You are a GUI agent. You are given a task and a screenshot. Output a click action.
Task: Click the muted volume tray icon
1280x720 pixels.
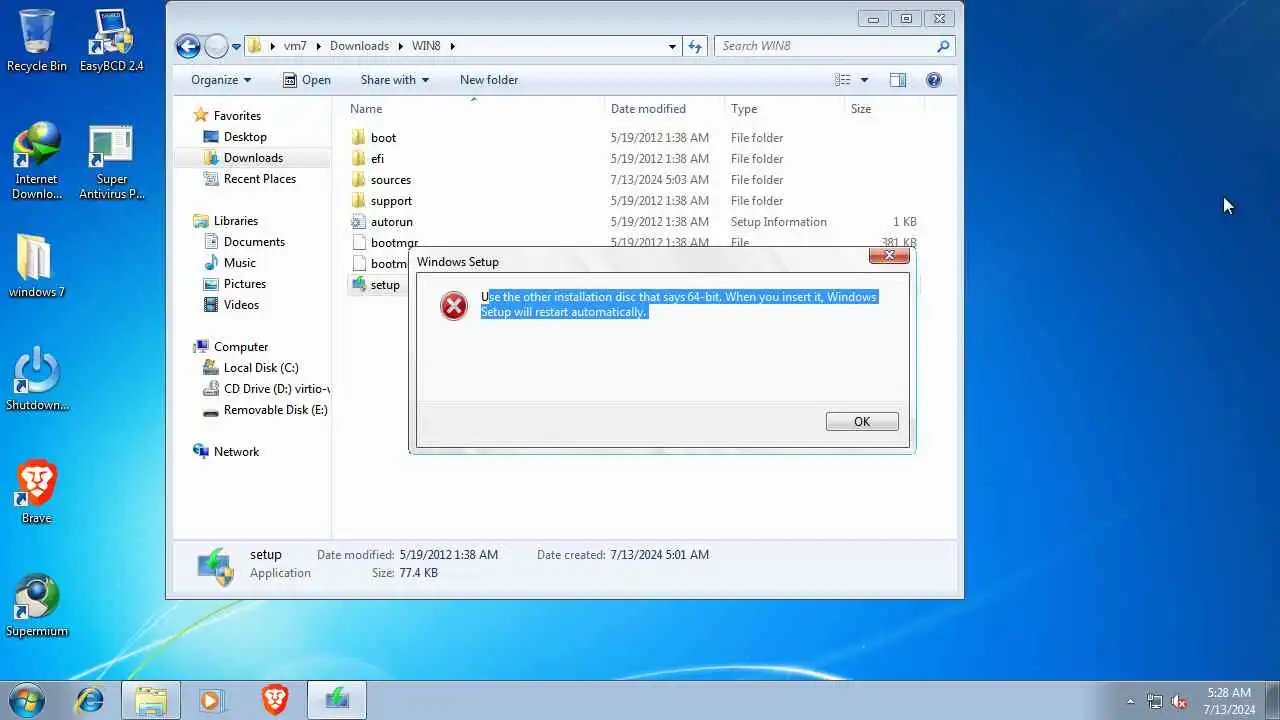(x=1180, y=702)
